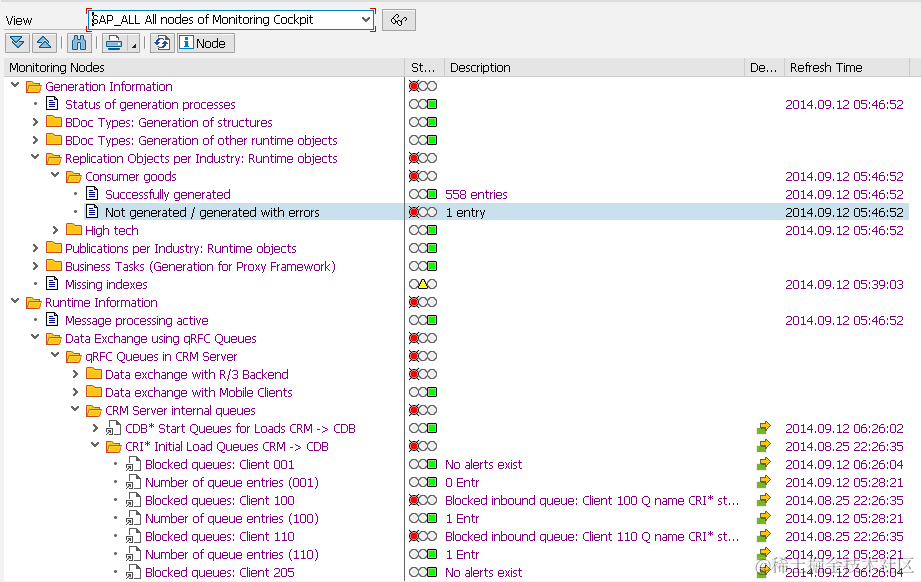Collapse the Runtime Information node
Viewport: 921px width, 582px height.
click(x=15, y=301)
